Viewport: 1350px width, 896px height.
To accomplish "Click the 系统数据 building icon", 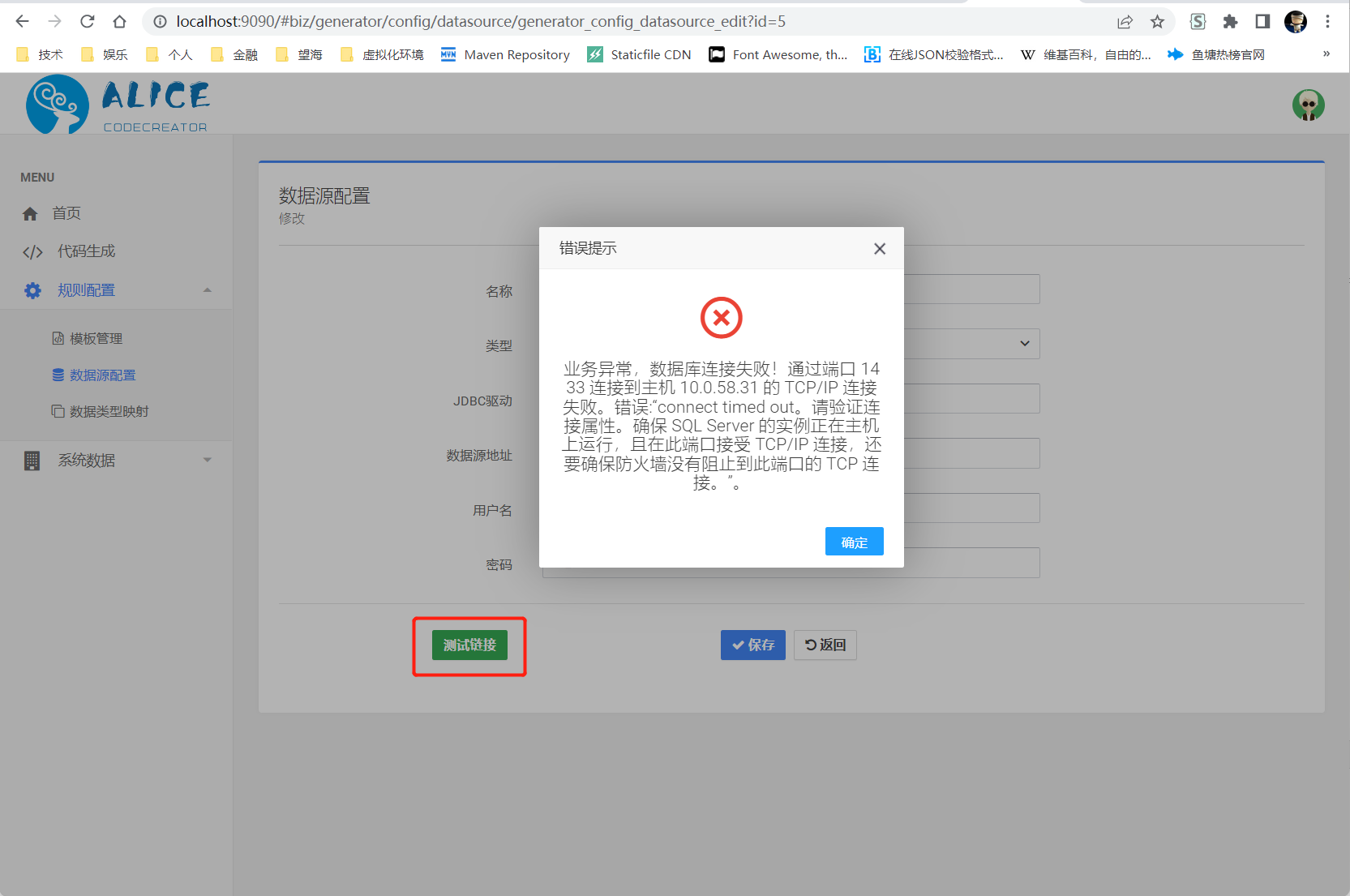I will (32, 461).
